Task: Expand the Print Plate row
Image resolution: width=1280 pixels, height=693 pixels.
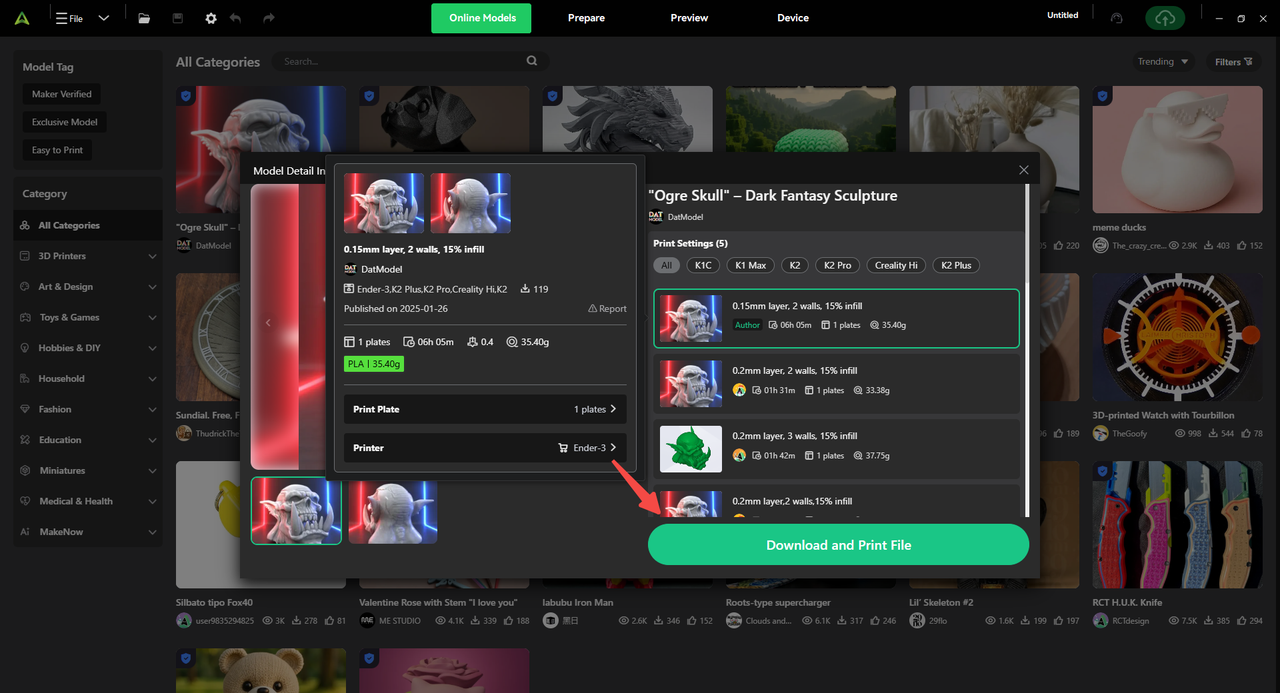Action: pyautogui.click(x=485, y=409)
